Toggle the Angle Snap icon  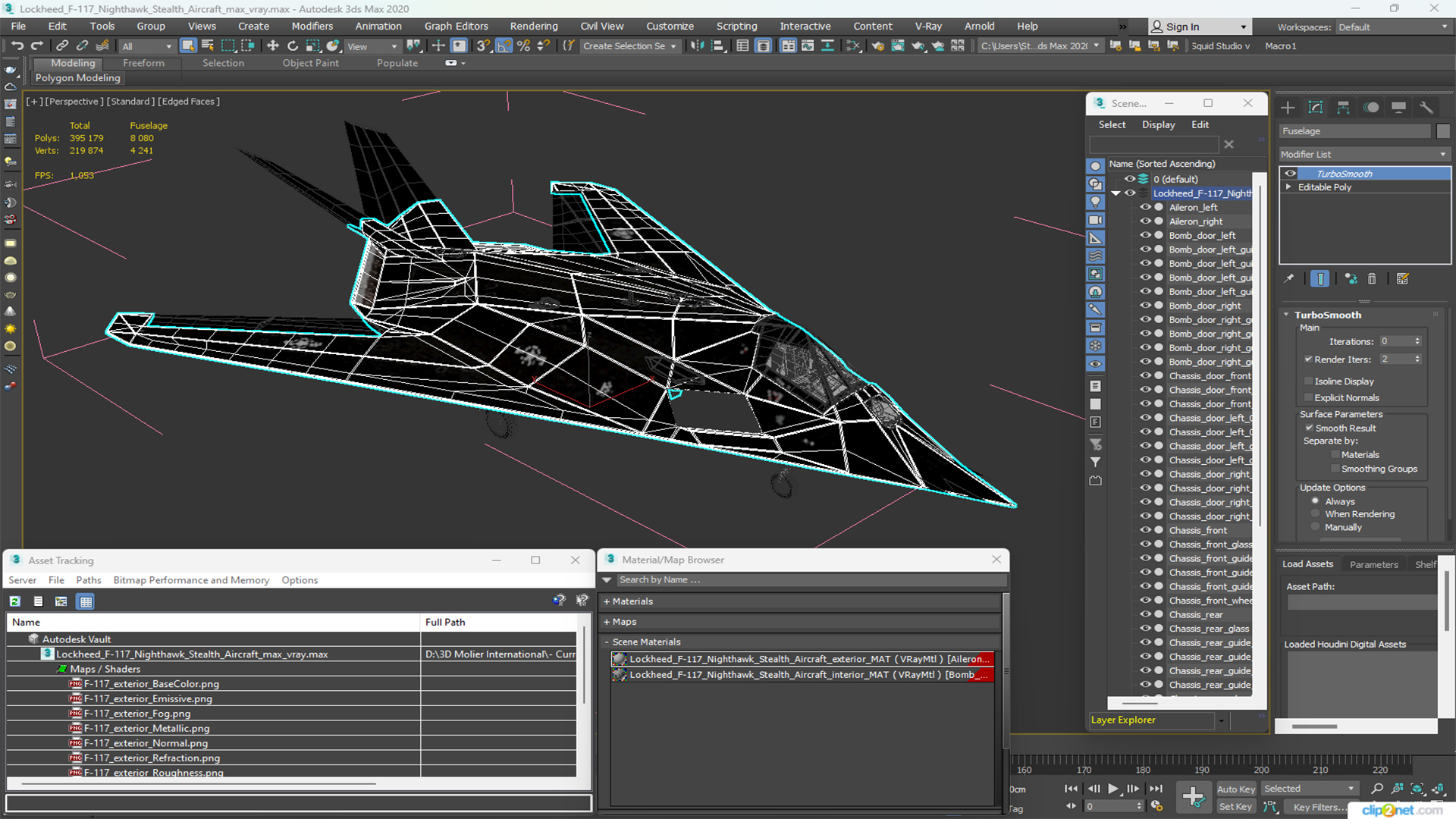[504, 46]
